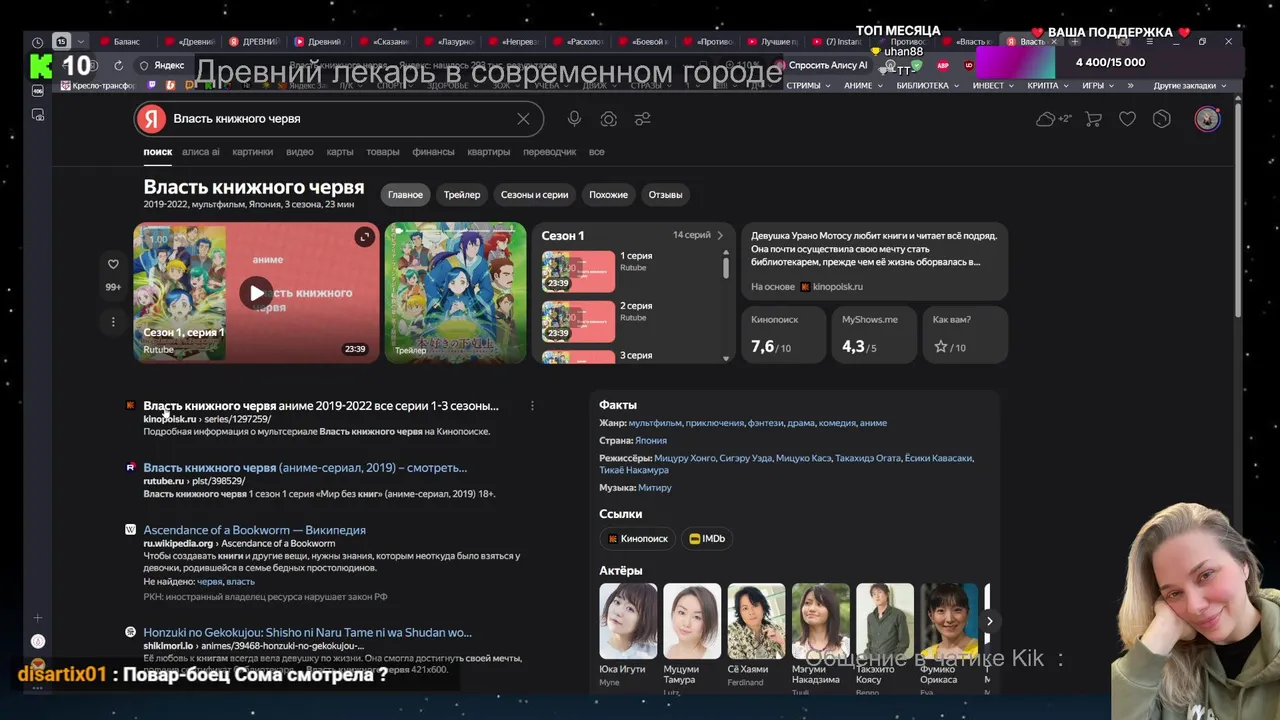
Task: Select the Похожие chip
Action: pyautogui.click(x=608, y=194)
